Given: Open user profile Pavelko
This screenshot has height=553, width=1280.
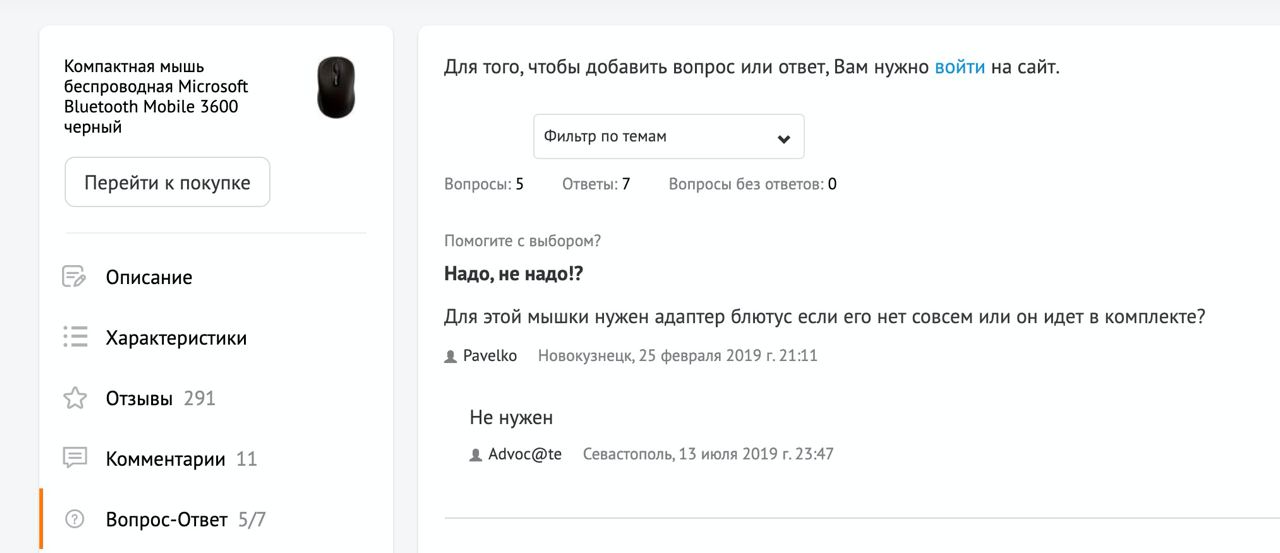Looking at the screenshot, I should (x=490, y=355).
